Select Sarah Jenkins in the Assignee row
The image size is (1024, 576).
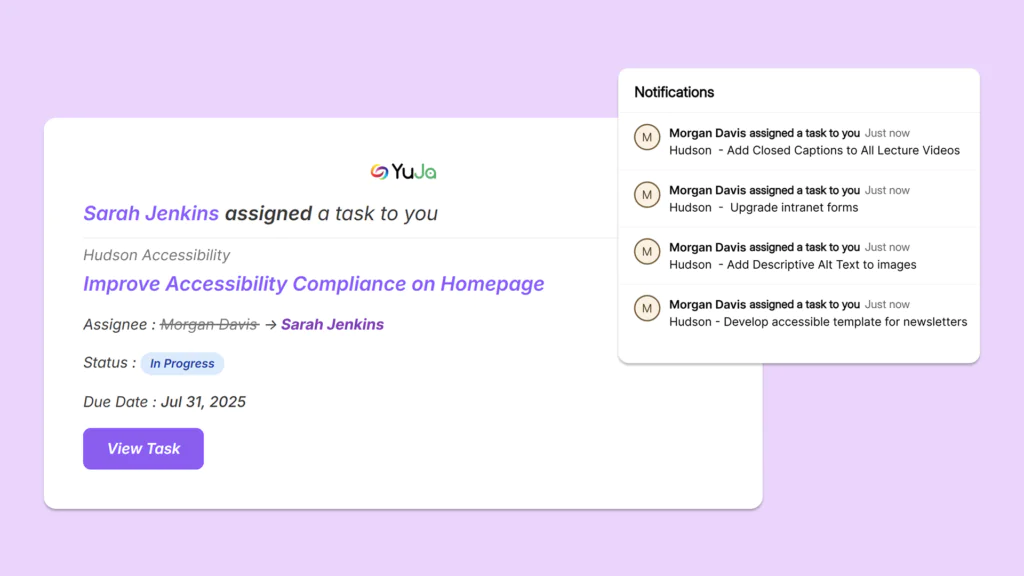tap(332, 324)
